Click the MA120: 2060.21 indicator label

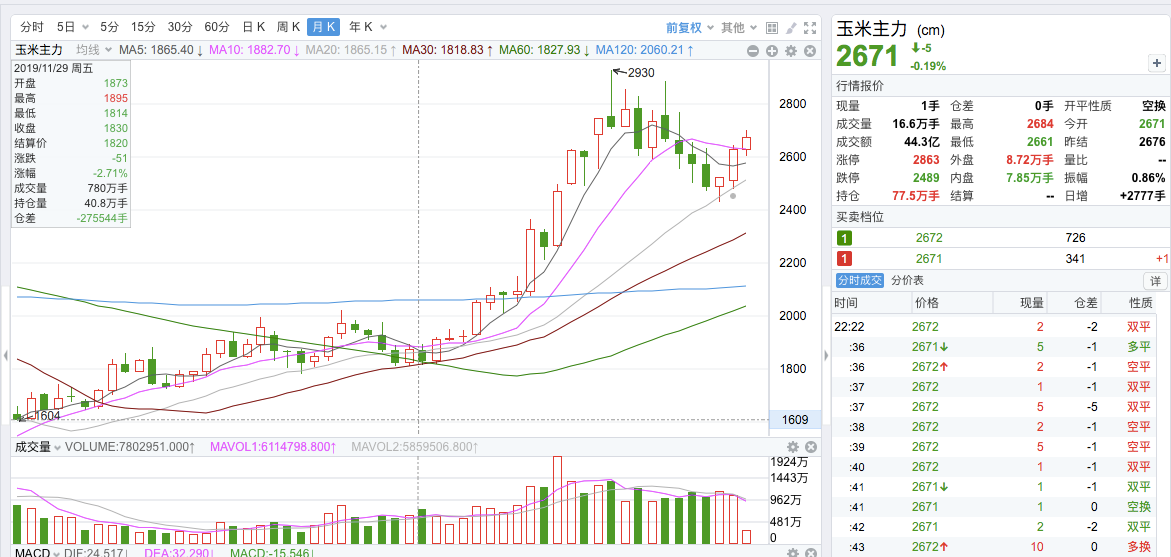click(644, 50)
